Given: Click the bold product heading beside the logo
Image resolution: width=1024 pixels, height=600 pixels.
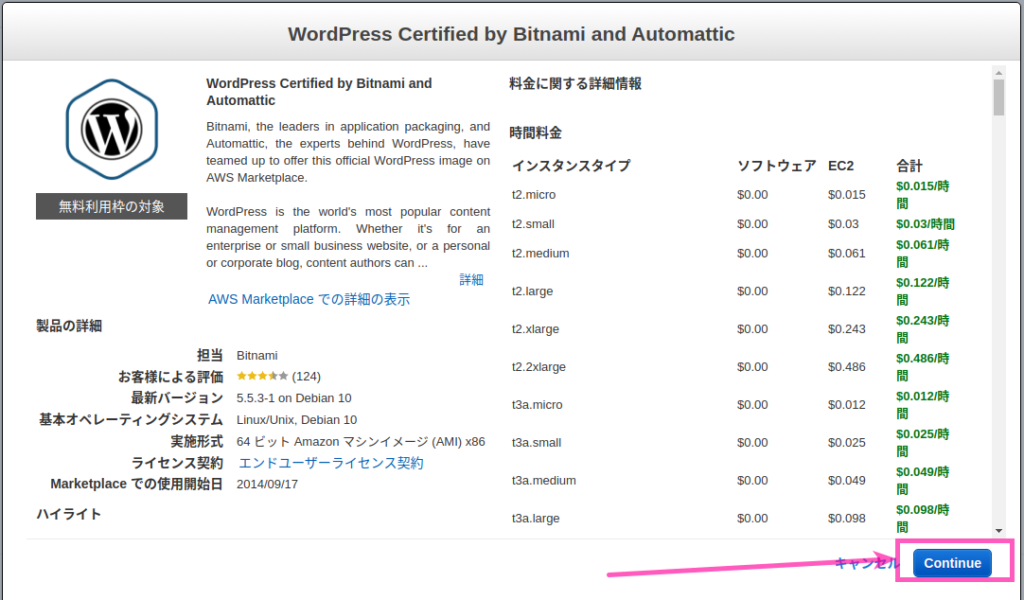Looking at the screenshot, I should click(x=319, y=92).
